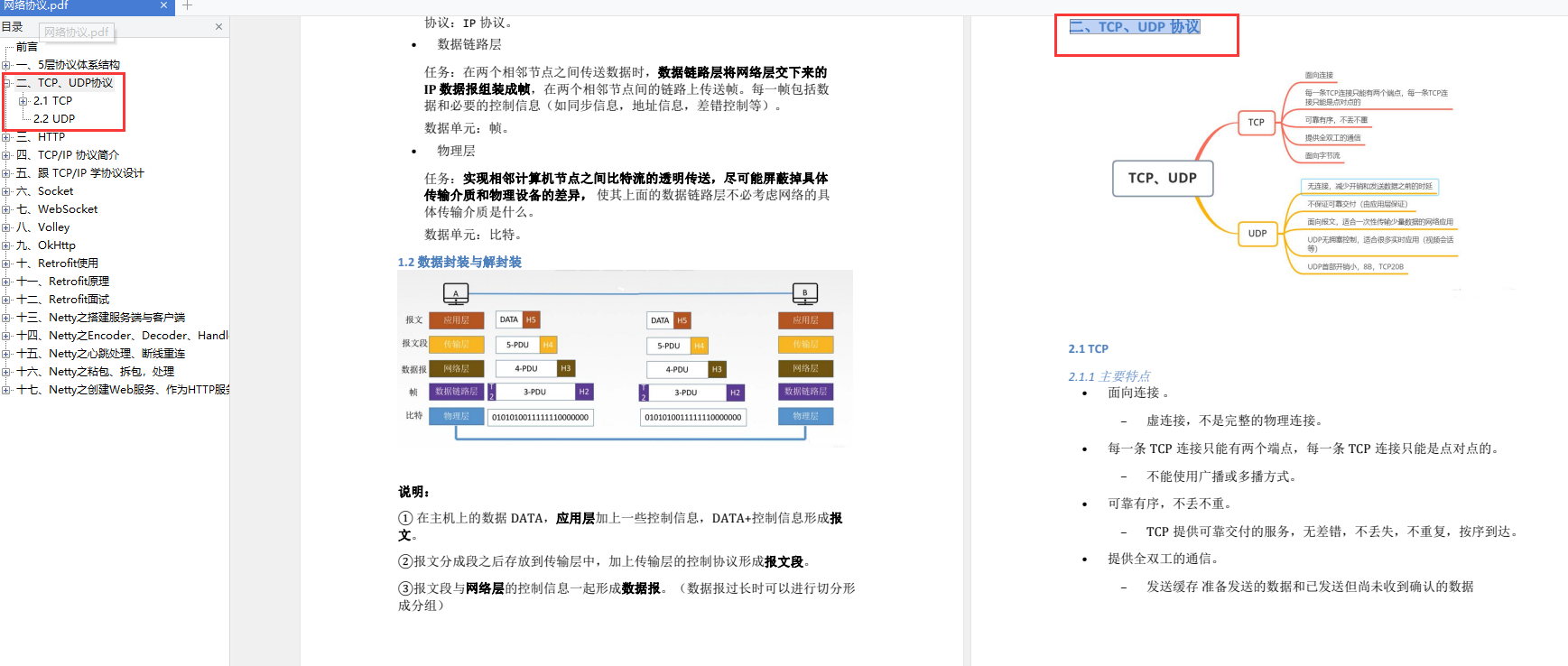Viewport: 1568px width, 666px height.
Task: Click the UDP branch node in mind map
Action: point(1257,233)
